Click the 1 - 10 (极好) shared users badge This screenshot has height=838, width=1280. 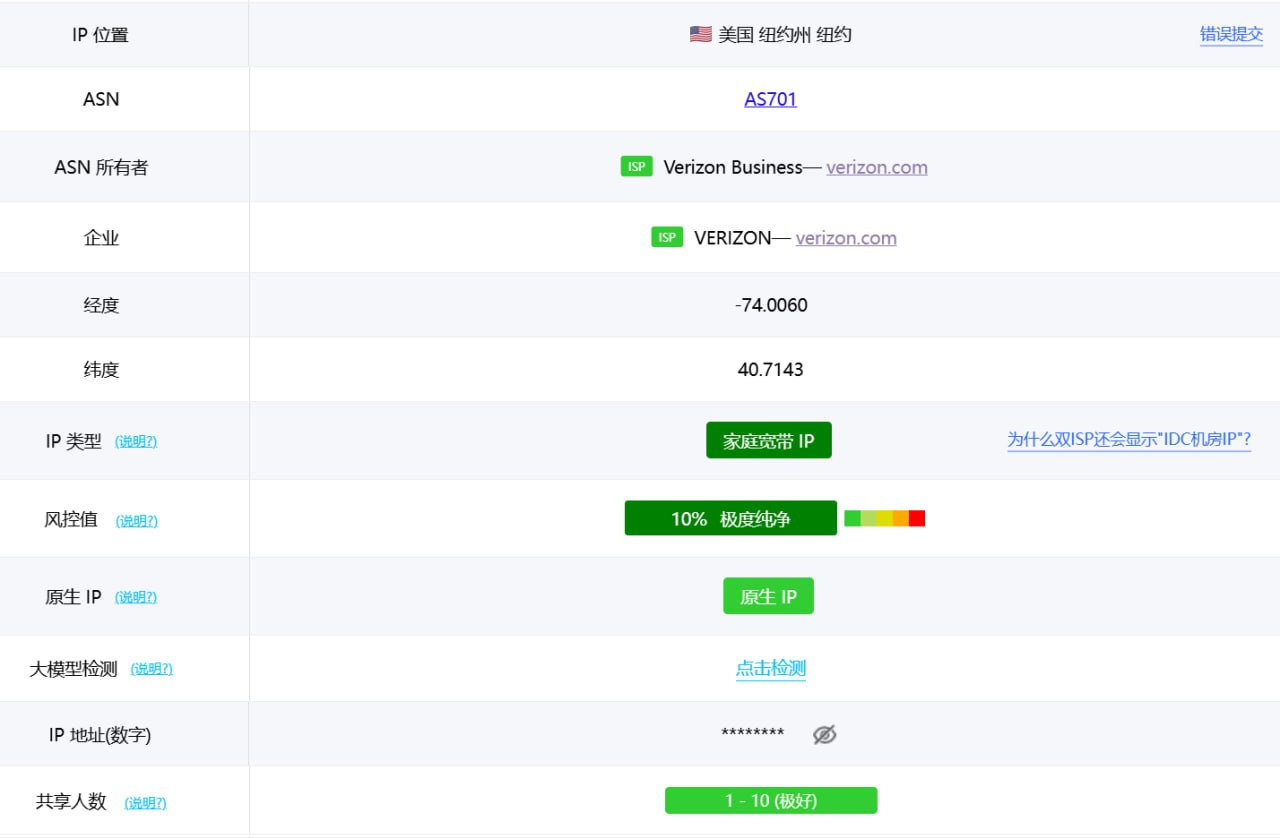pos(770,799)
